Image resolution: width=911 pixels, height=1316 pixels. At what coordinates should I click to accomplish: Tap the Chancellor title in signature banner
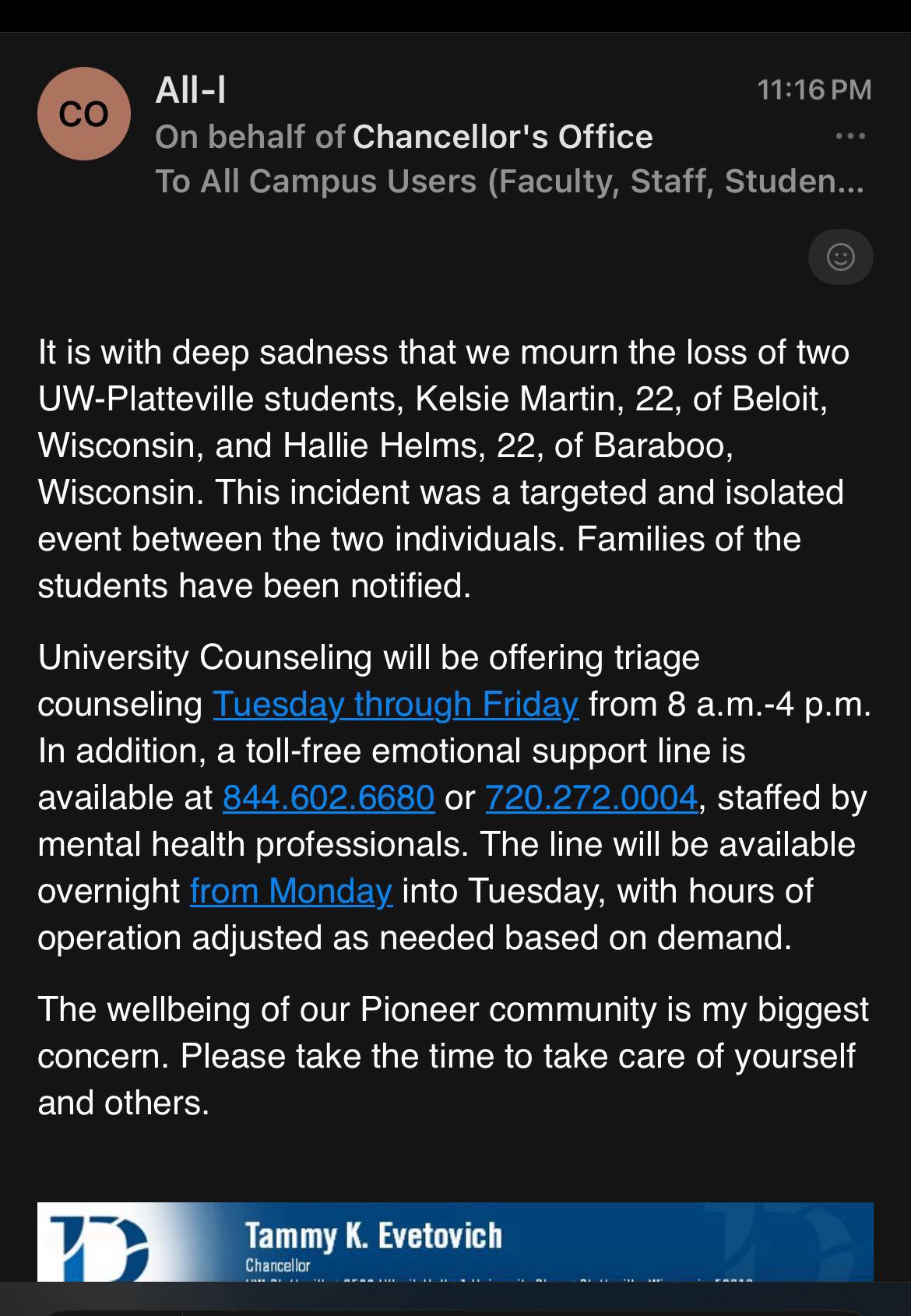click(278, 1265)
